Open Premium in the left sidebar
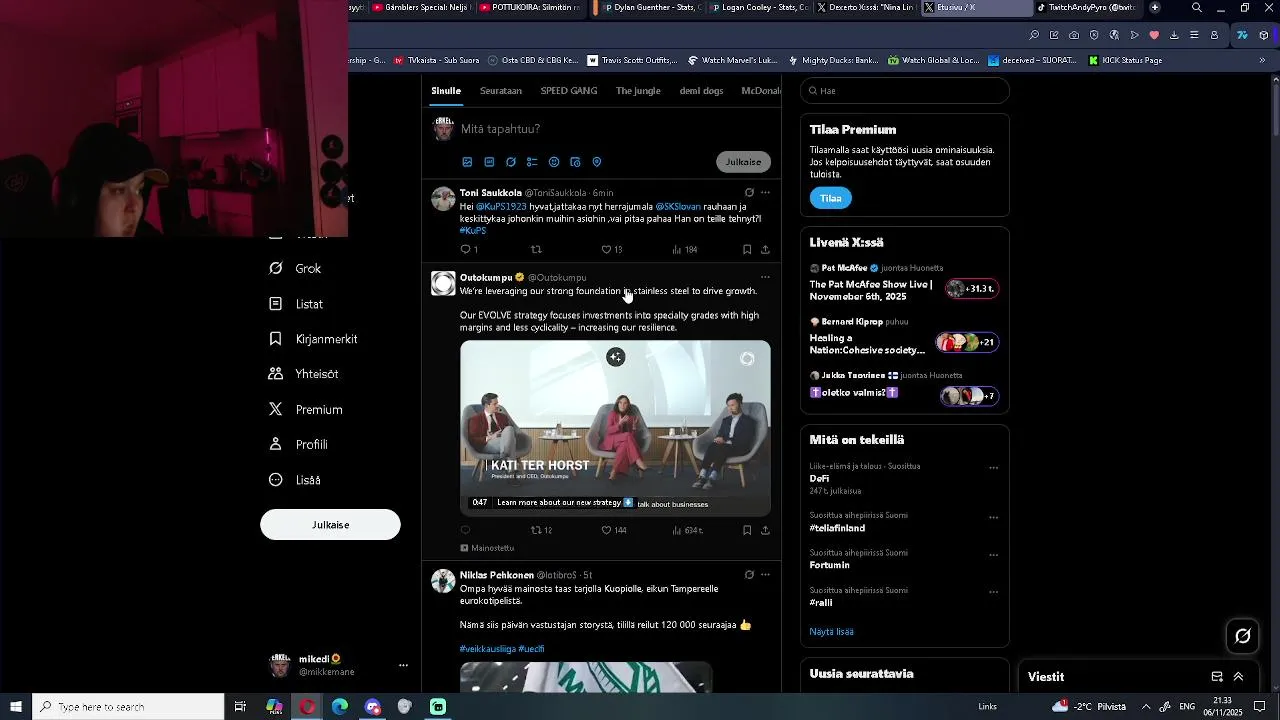The width and height of the screenshot is (1280, 720). [305, 410]
